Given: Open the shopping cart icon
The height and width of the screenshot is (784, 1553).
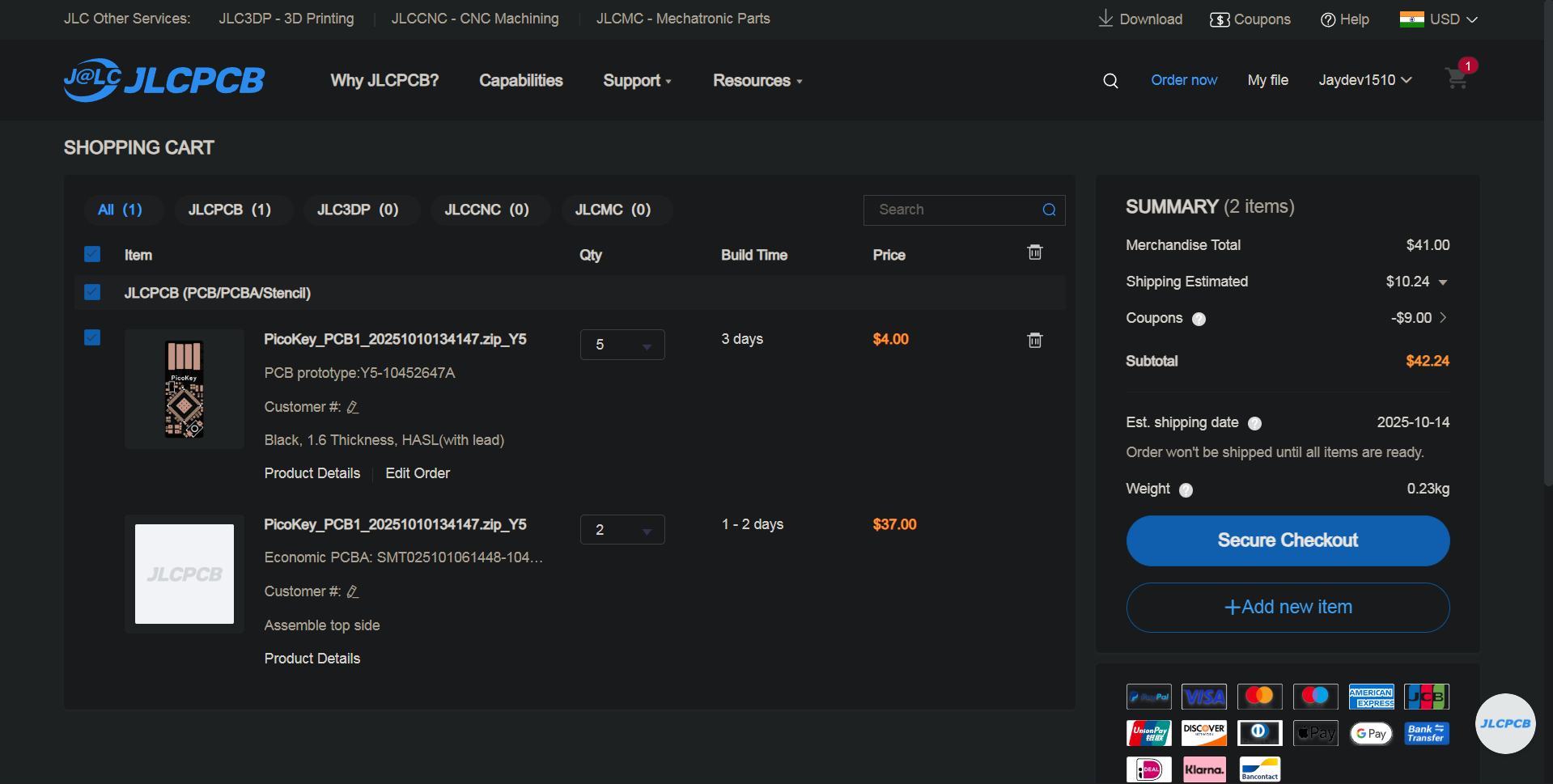Looking at the screenshot, I should (x=1457, y=78).
